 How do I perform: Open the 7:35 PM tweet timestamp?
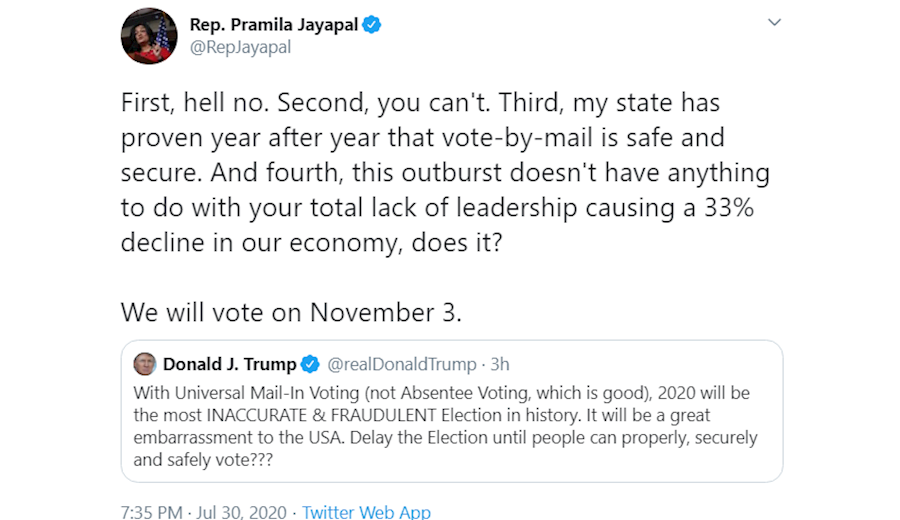pyautogui.click(x=153, y=512)
